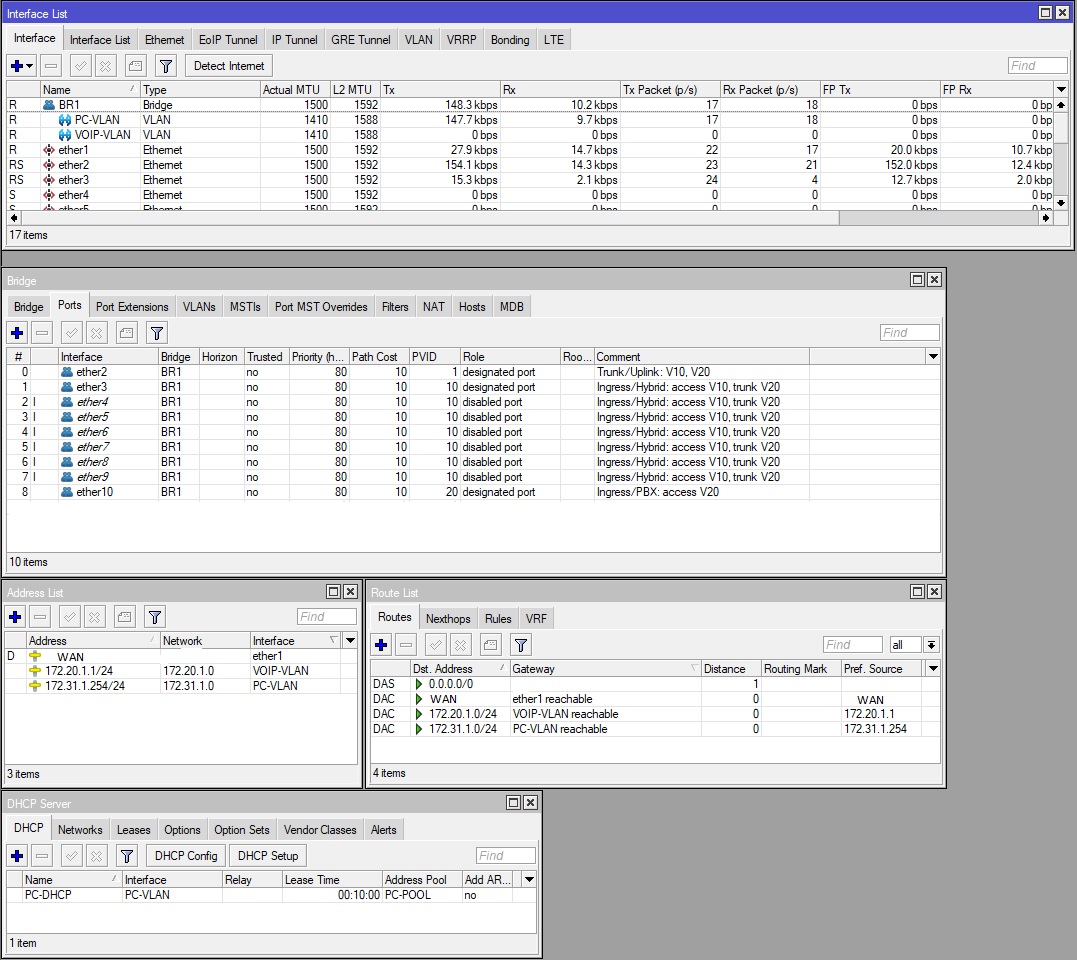Switch to the VLANs tab in Bridge window
This screenshot has height=960, width=1077.
click(199, 307)
